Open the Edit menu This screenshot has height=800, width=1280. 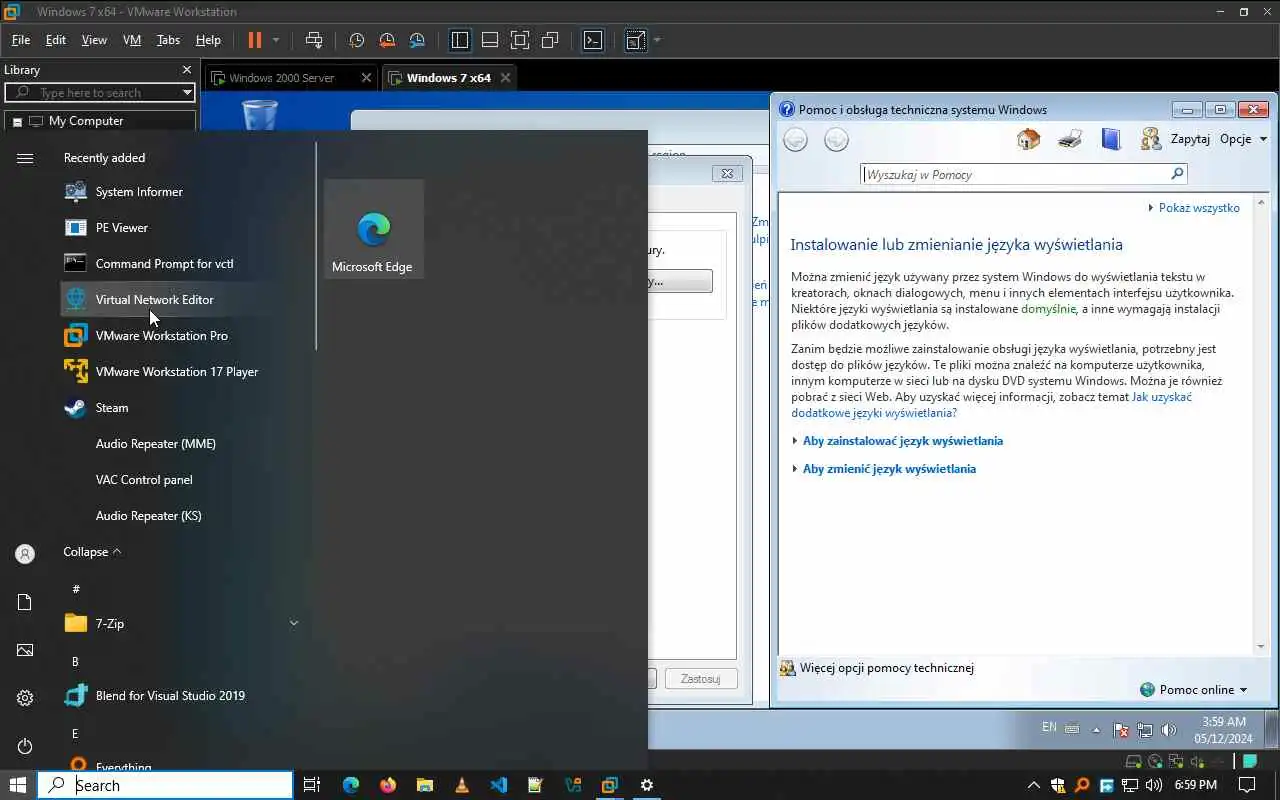tap(56, 40)
